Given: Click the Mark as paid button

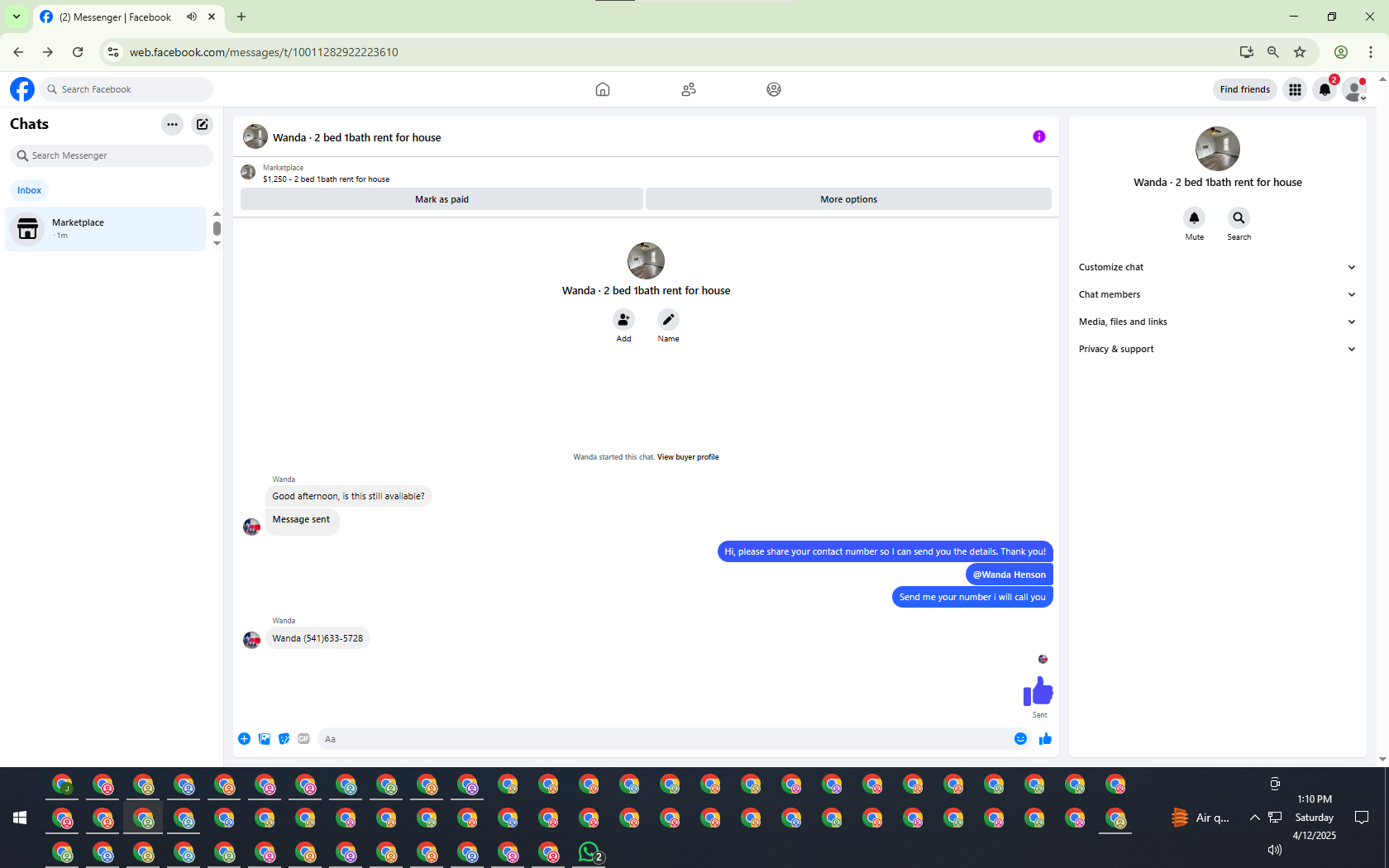Looking at the screenshot, I should click(x=442, y=199).
